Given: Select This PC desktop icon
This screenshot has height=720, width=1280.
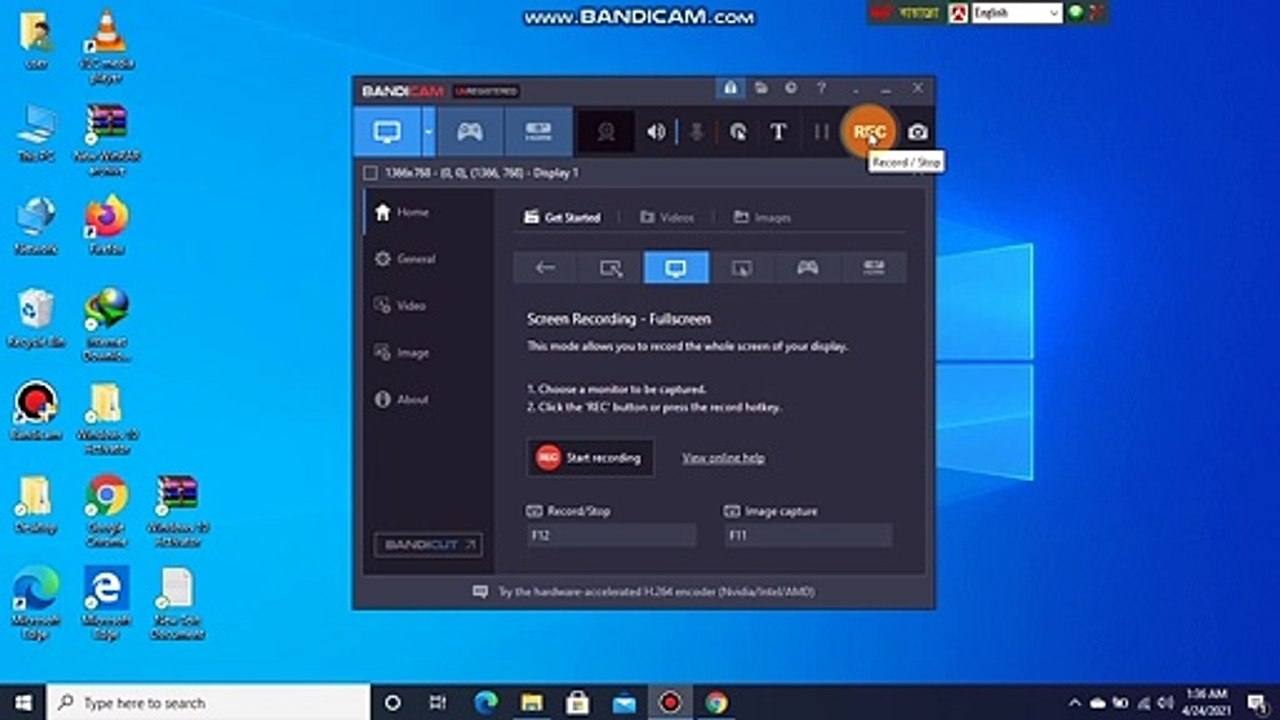Looking at the screenshot, I should tap(35, 134).
